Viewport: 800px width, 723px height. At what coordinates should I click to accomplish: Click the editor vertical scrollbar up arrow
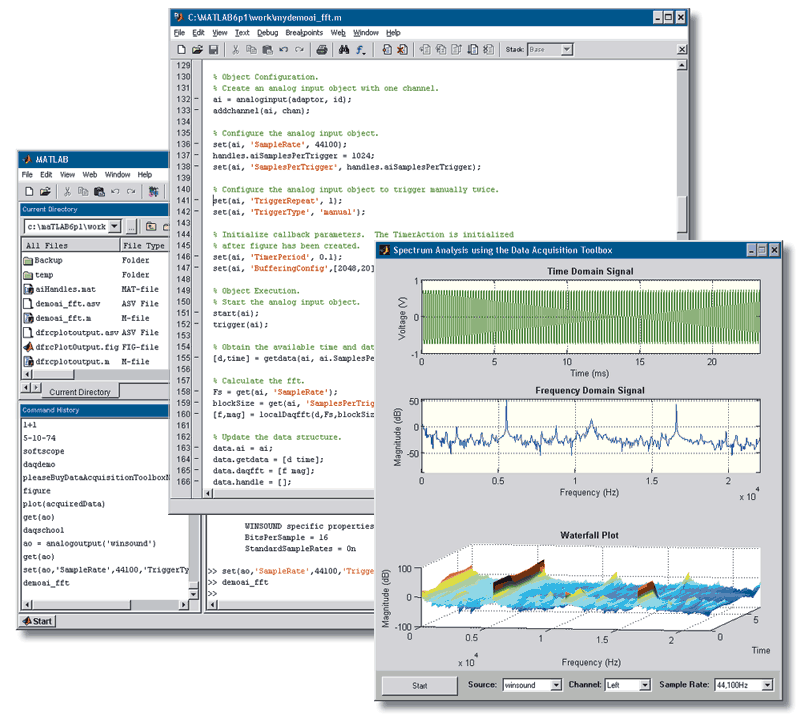(x=682, y=65)
